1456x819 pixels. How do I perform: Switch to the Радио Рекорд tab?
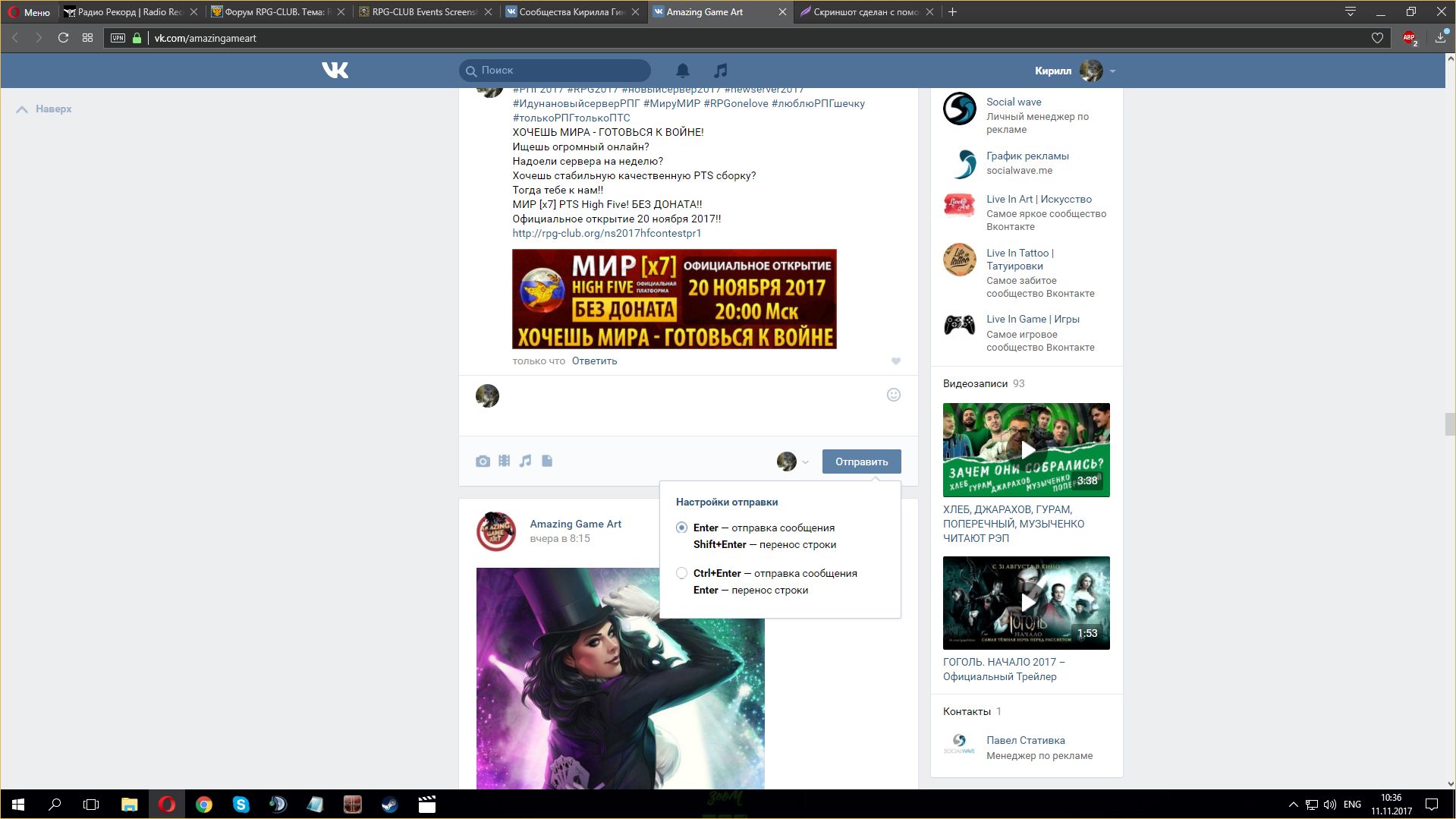pos(131,12)
